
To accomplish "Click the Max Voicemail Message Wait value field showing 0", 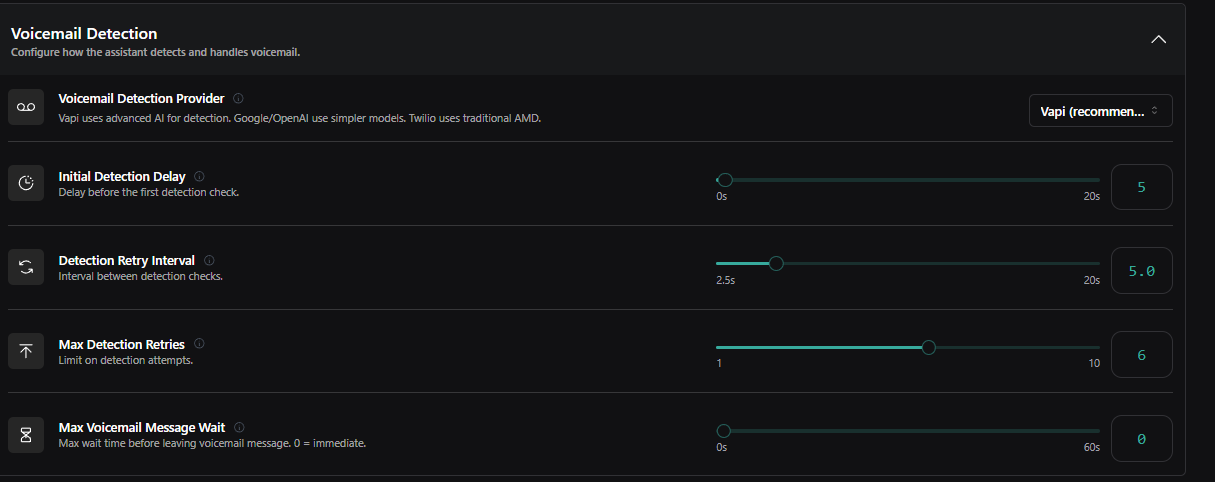I will (x=1141, y=438).
